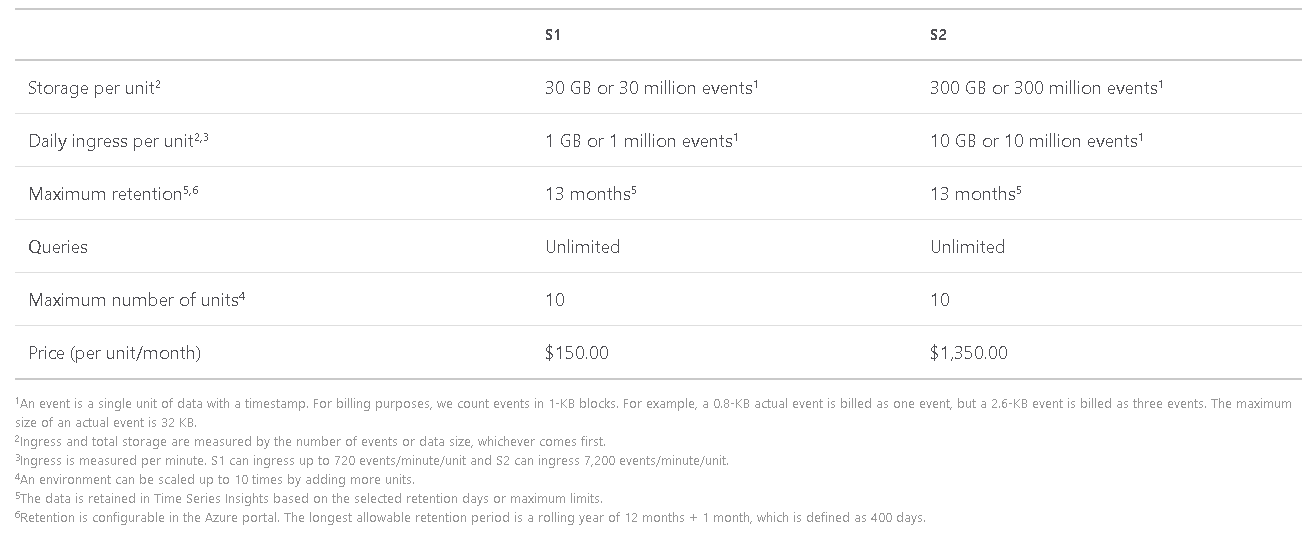Click 30 GB or 30 million events cell
The width and height of the screenshot is (1302, 538).
point(652,88)
